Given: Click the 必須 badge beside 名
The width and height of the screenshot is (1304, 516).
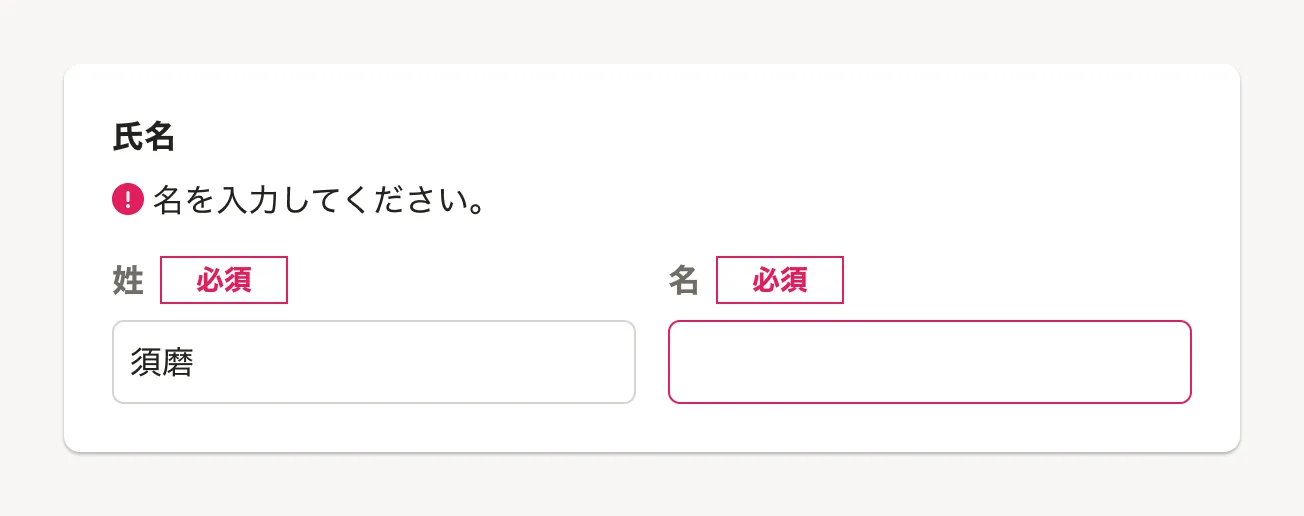Looking at the screenshot, I should pyautogui.click(x=779, y=280).
